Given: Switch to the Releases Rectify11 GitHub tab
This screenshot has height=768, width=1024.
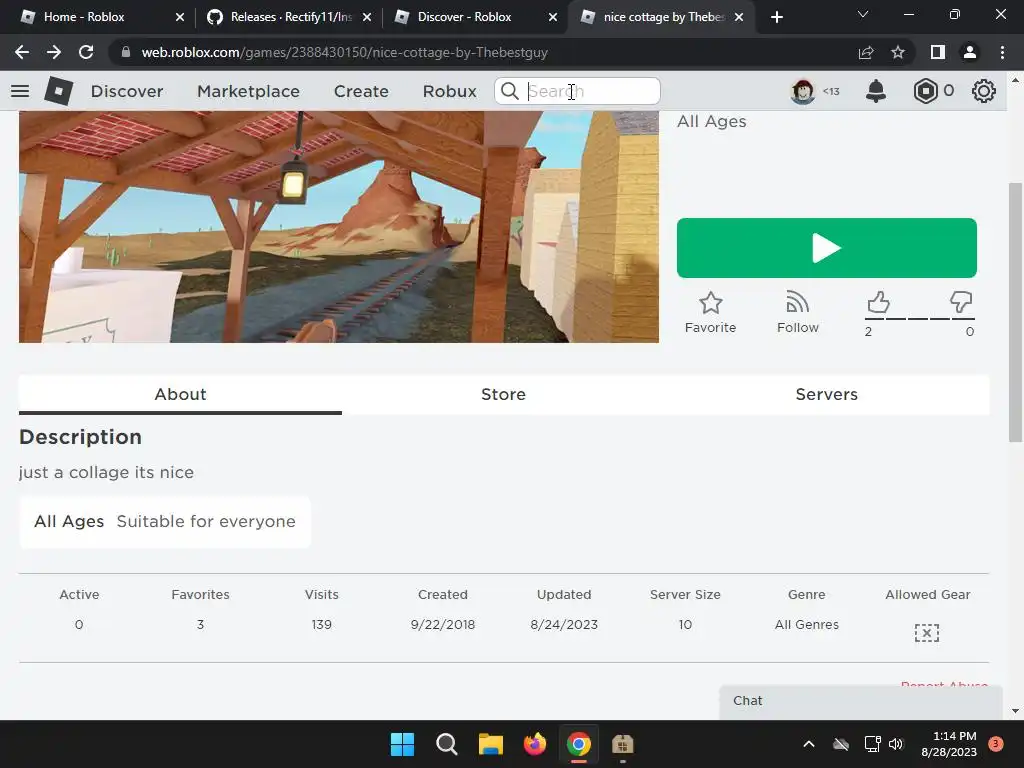Looking at the screenshot, I should (x=291, y=17).
